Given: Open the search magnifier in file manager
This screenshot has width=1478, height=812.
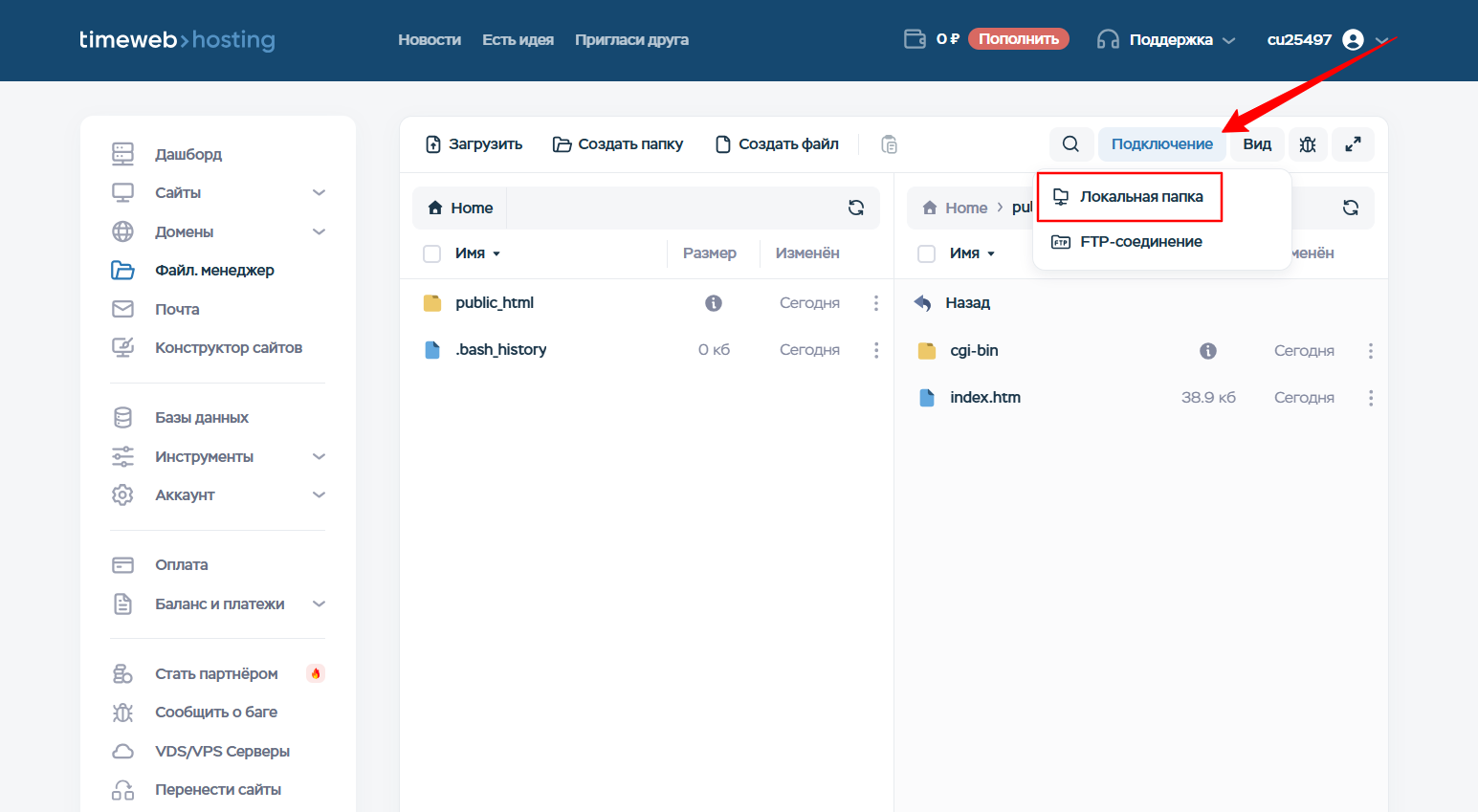Looking at the screenshot, I should [1070, 144].
